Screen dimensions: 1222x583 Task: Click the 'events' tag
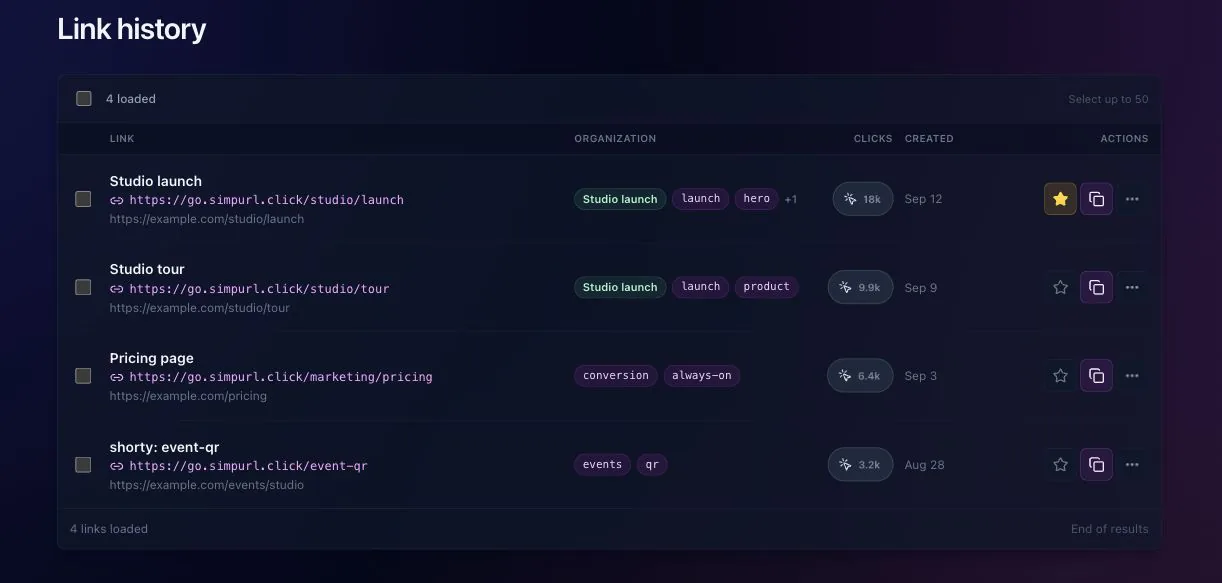[602, 465]
